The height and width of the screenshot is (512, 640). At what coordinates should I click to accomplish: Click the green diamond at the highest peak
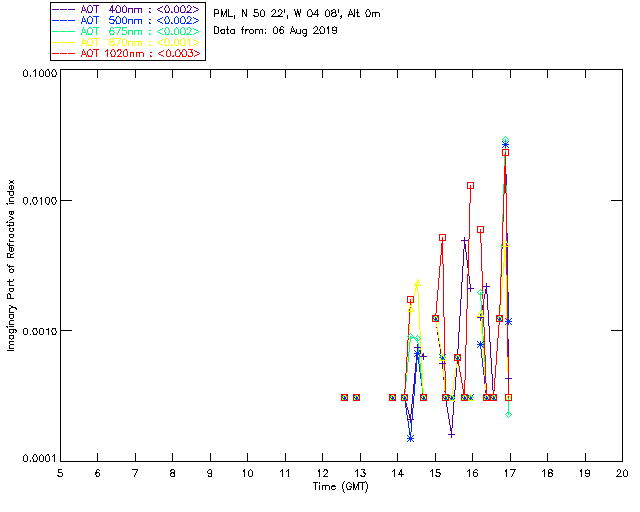[506, 140]
